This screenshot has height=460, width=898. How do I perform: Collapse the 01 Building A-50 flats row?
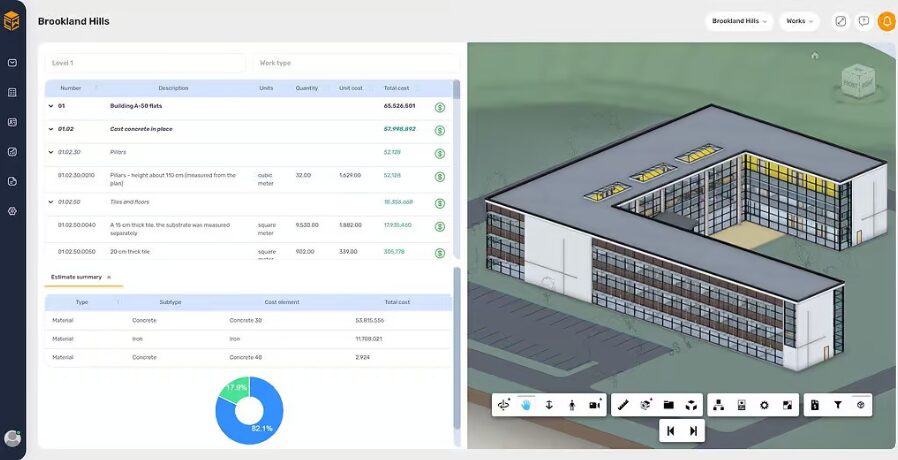click(51, 105)
